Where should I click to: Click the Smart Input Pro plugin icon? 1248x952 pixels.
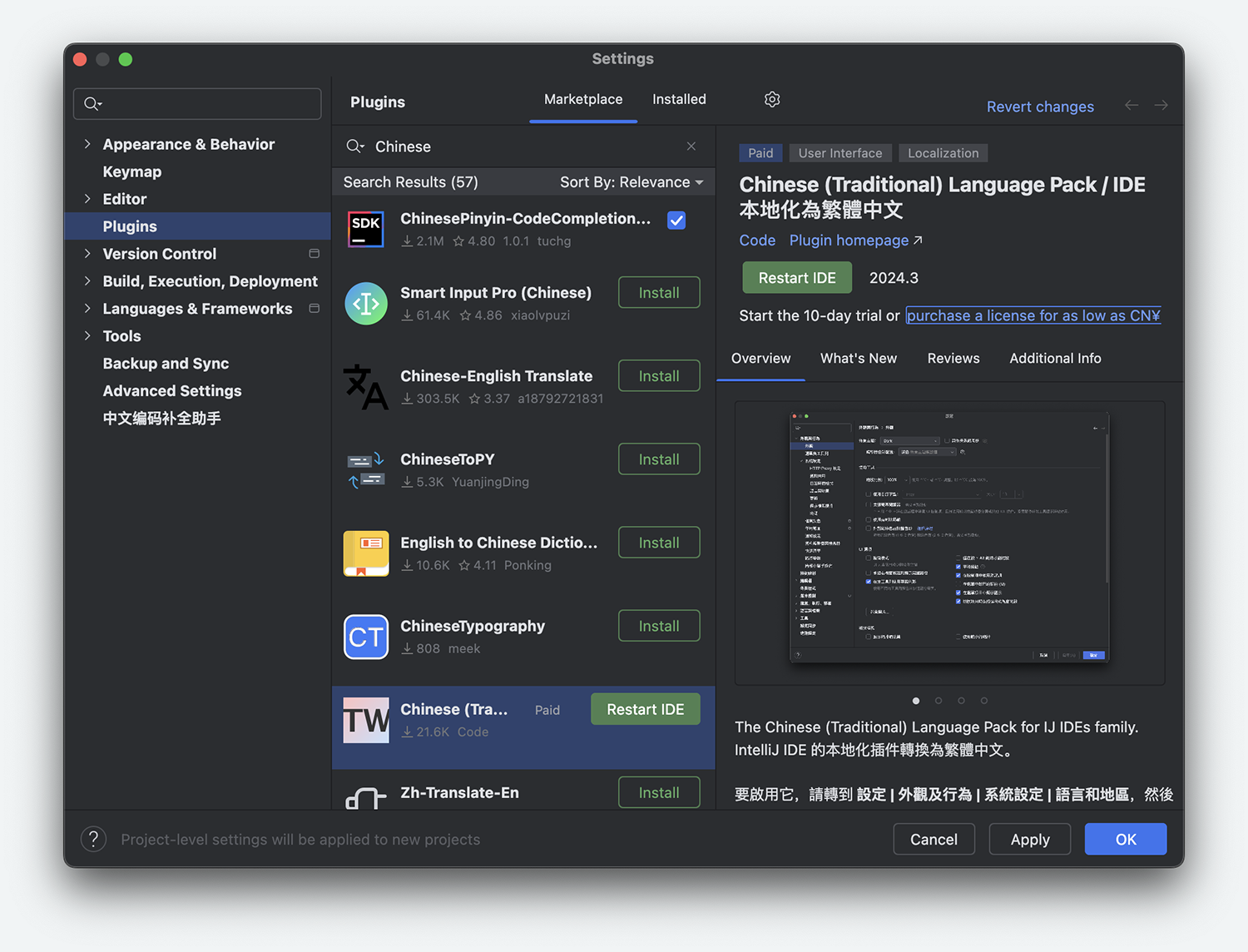366,304
